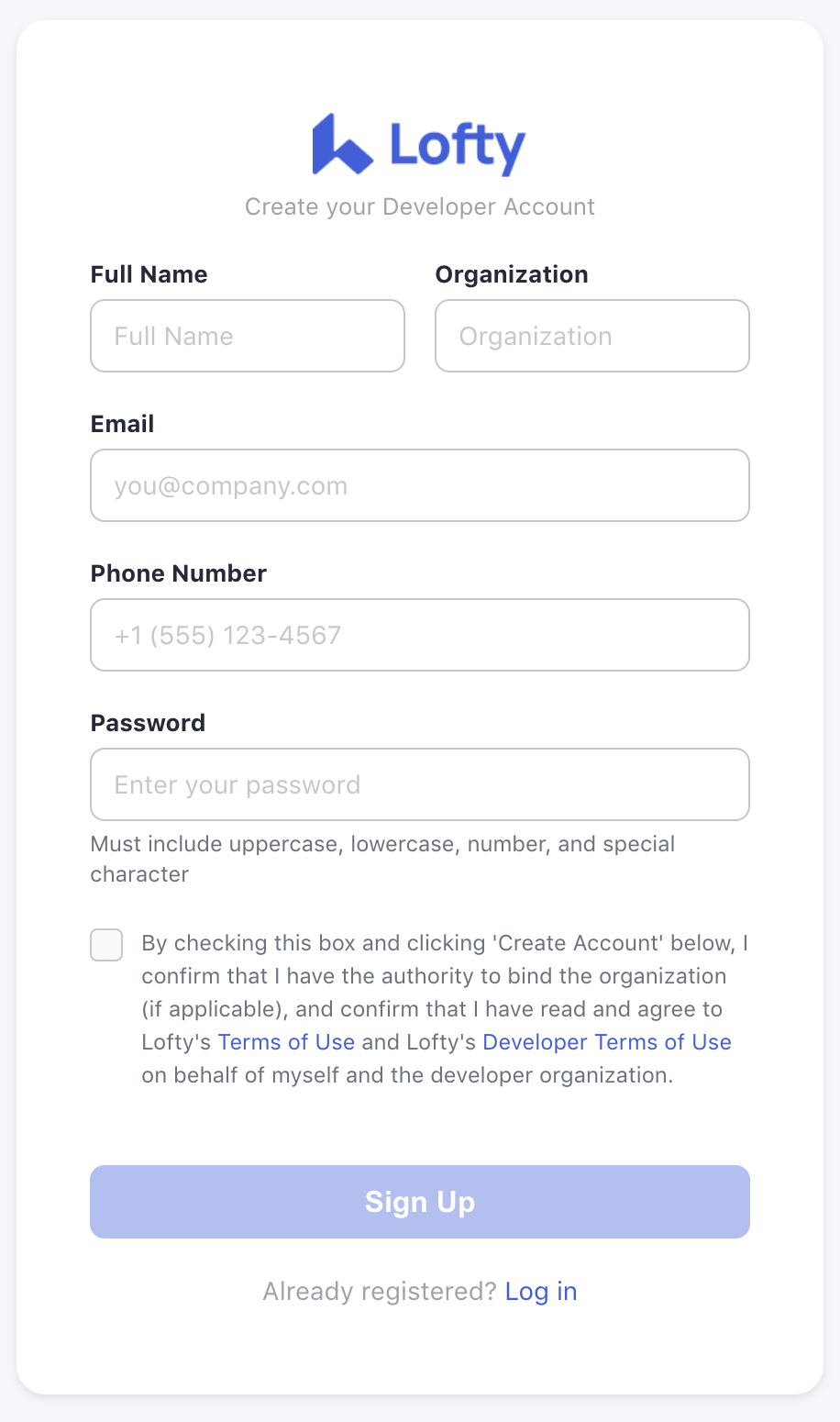Follow the Log in link
This screenshot has height=1422, width=840.
[x=541, y=1292]
